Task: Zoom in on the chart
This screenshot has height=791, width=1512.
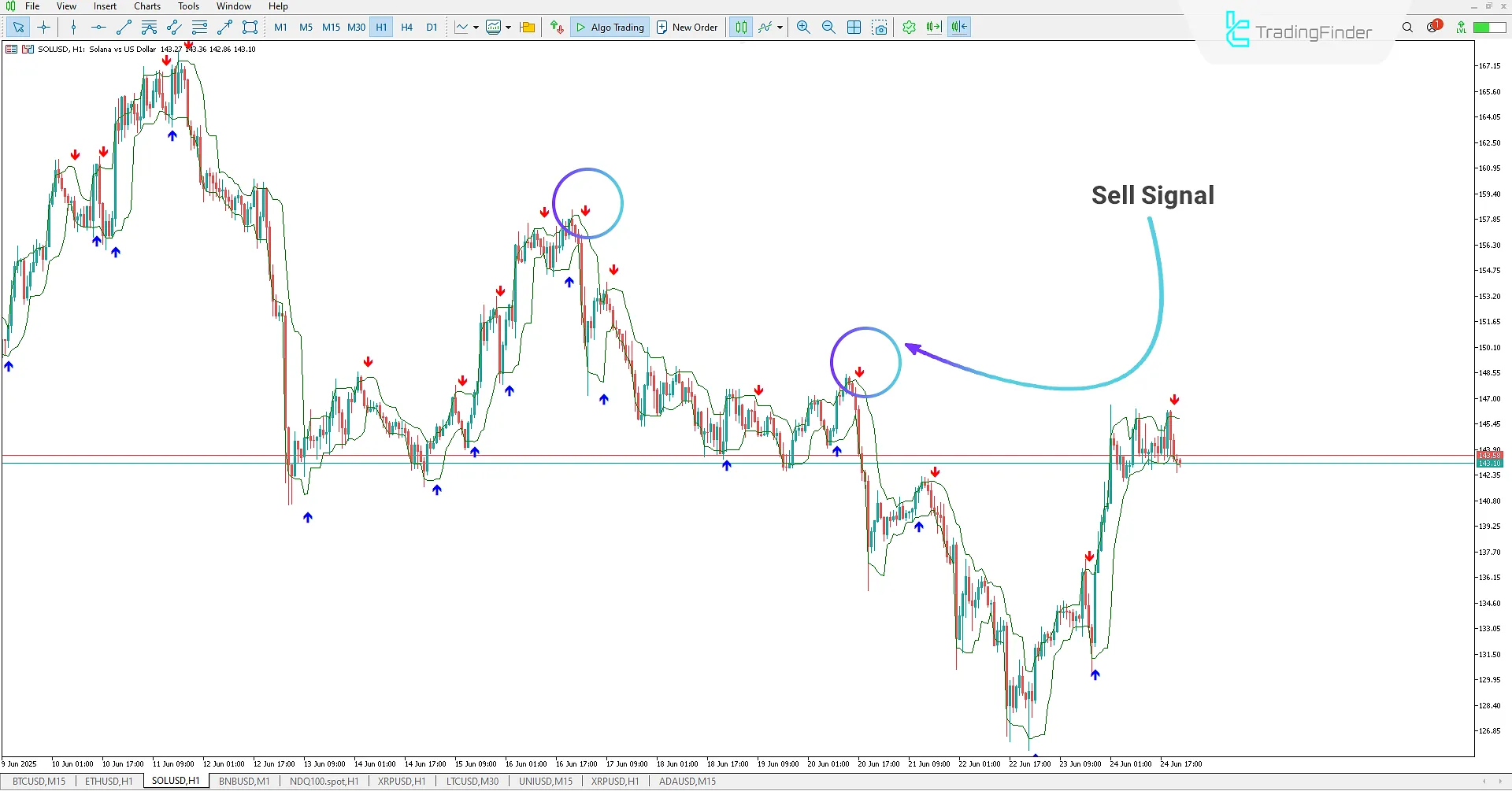Action: pyautogui.click(x=802, y=27)
